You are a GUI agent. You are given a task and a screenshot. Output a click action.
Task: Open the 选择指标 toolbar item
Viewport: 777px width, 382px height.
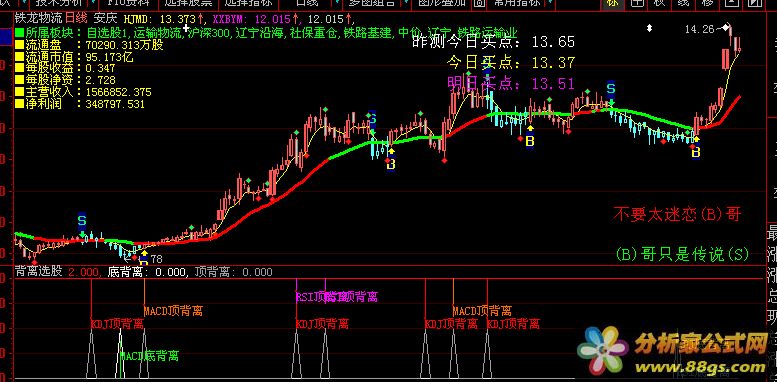click(x=248, y=2)
